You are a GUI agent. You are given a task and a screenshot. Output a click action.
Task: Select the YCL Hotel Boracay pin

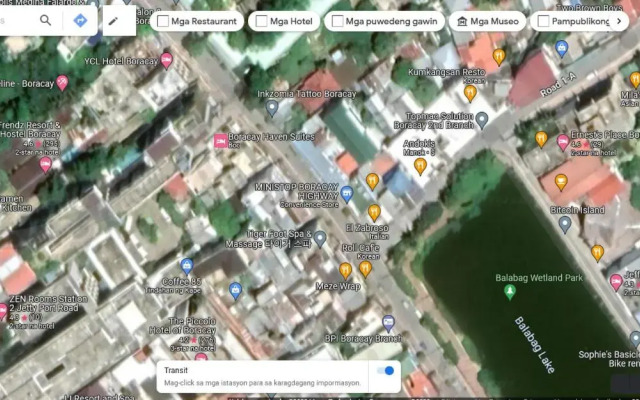[x=166, y=60]
